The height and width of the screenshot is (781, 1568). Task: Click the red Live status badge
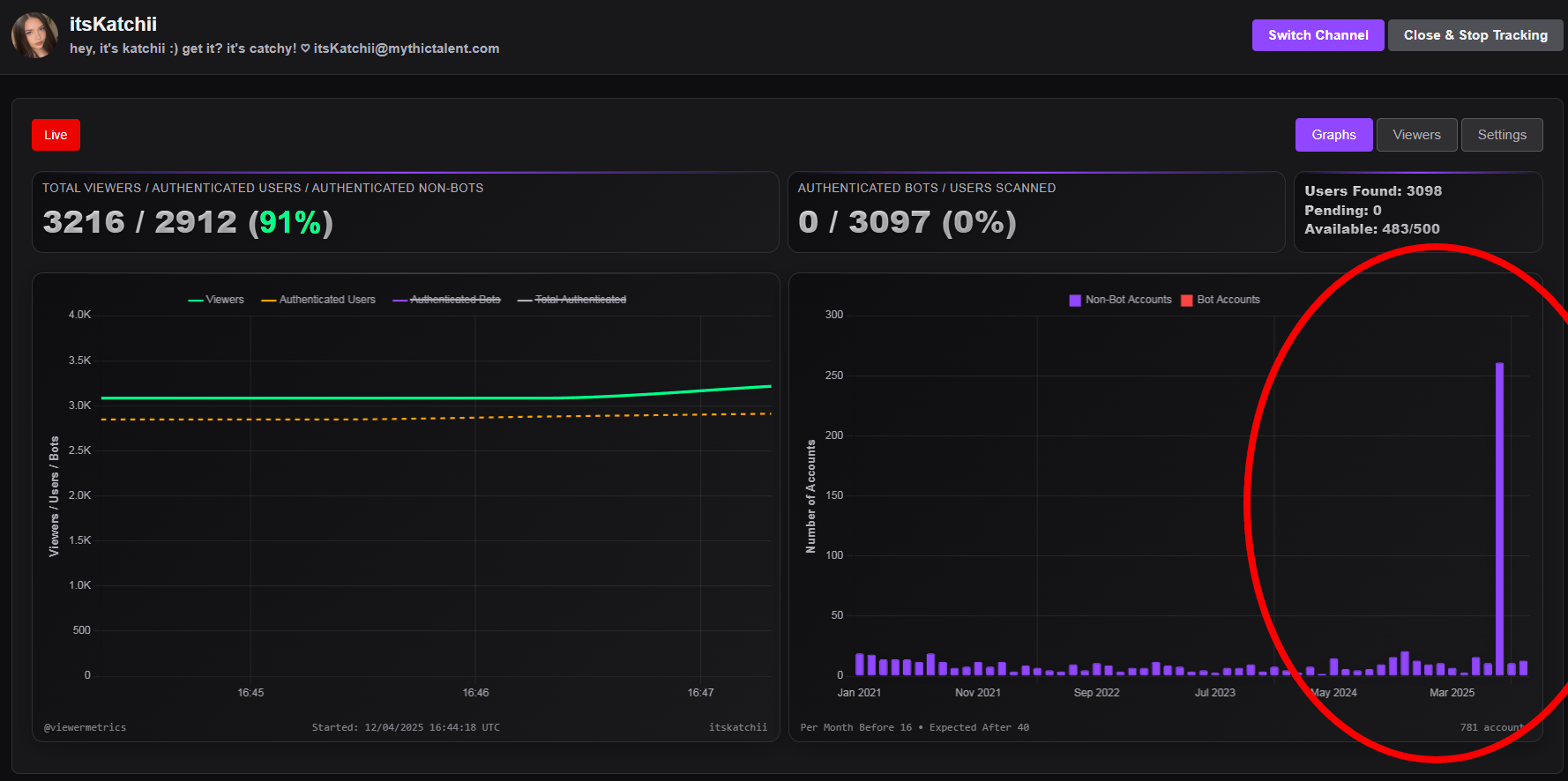click(x=56, y=135)
